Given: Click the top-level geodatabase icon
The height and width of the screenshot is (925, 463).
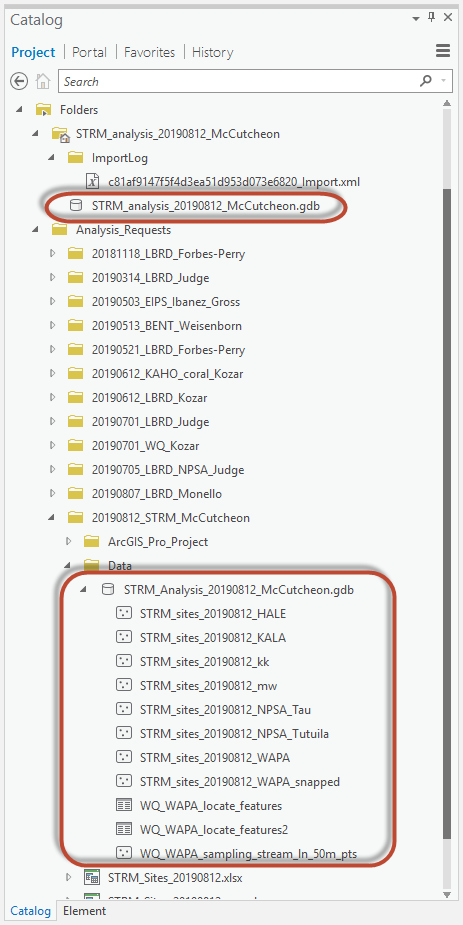Looking at the screenshot, I should (75, 205).
